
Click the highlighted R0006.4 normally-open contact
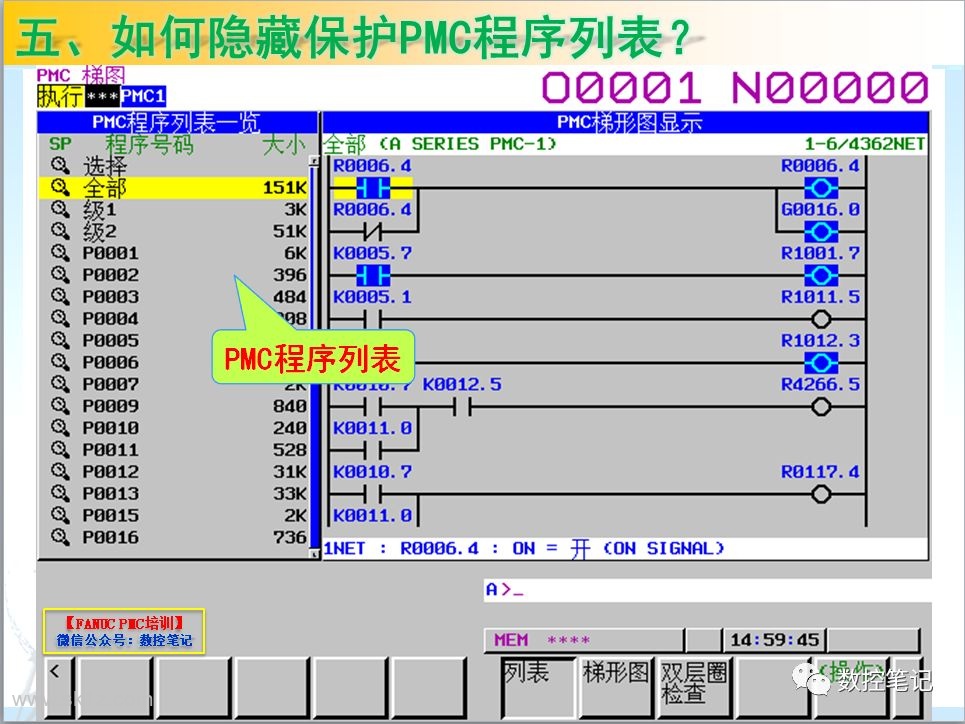pyautogui.click(x=373, y=187)
